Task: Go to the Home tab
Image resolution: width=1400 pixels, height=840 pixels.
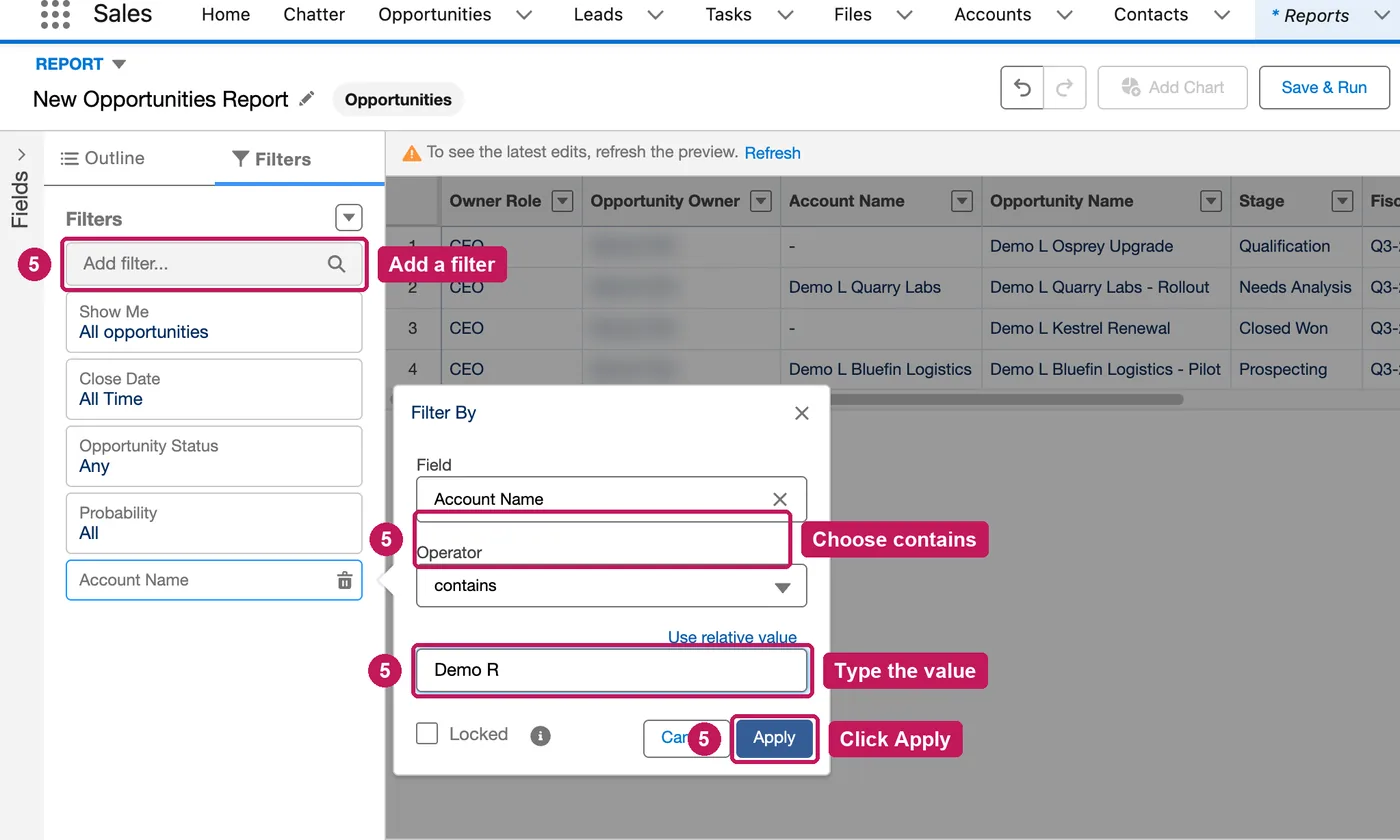Action: (x=226, y=15)
